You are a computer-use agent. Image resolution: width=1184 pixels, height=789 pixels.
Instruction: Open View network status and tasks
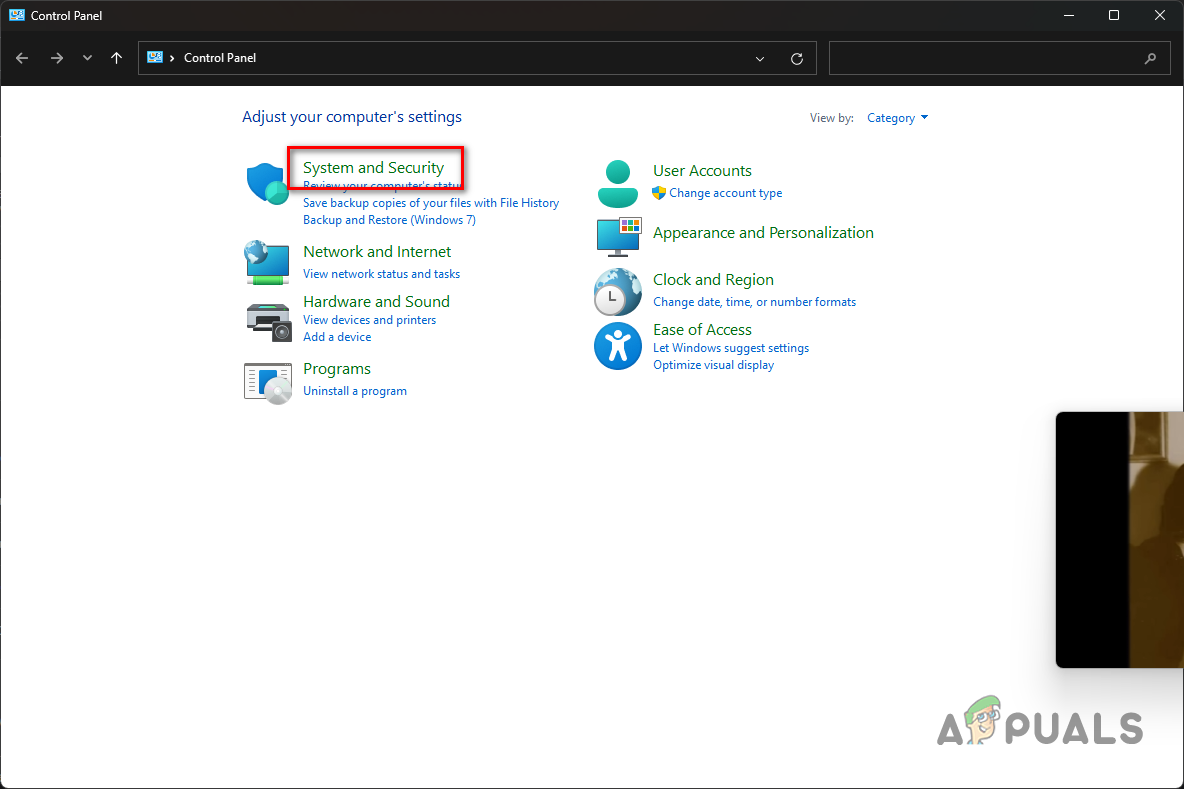(381, 273)
